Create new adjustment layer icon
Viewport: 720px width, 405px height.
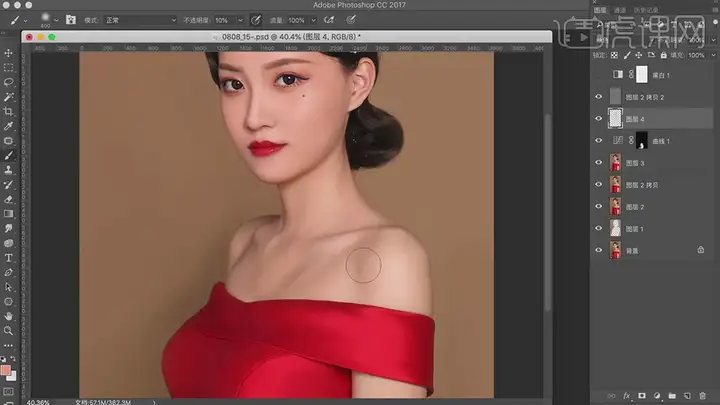tap(657, 395)
